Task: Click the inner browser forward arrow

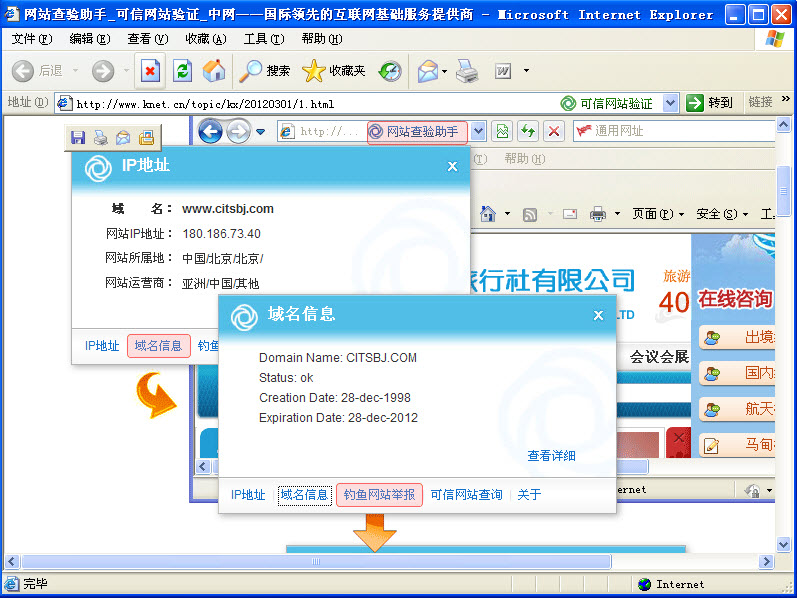Action: click(x=238, y=132)
